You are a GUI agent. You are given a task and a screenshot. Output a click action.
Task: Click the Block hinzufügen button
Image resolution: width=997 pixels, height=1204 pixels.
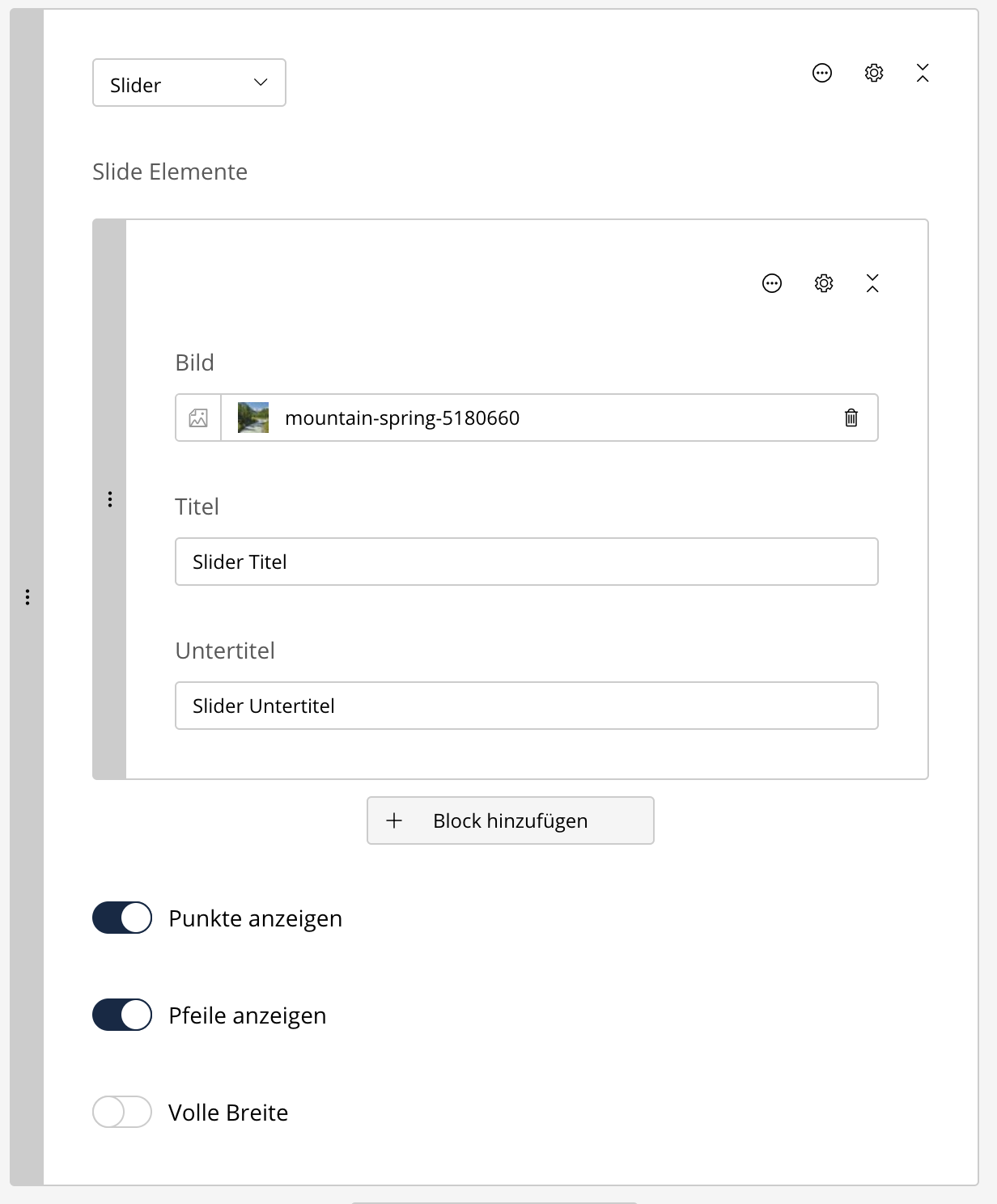point(511,820)
